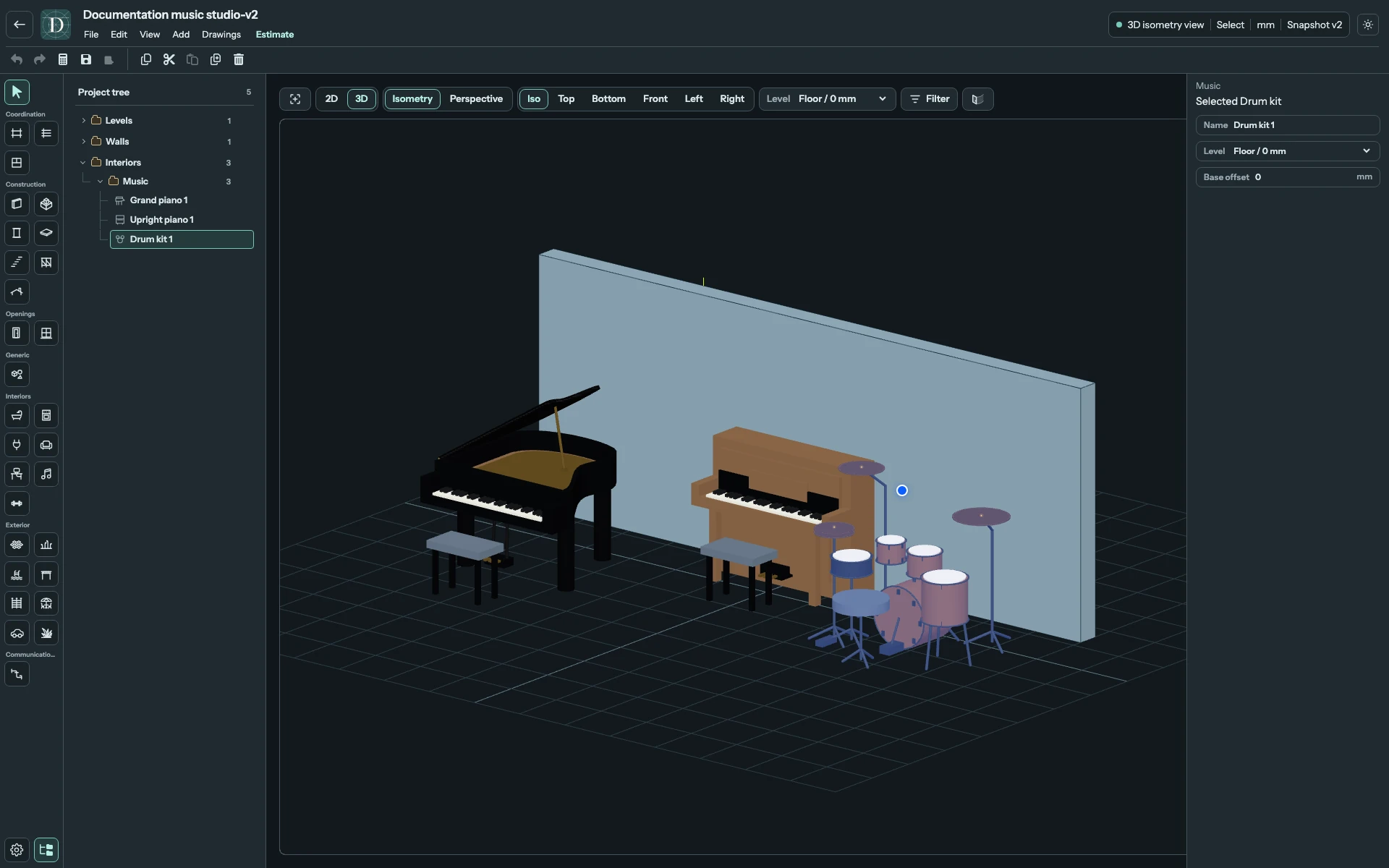The height and width of the screenshot is (868, 1389).
Task: Select the pergola exterior tool
Action: coord(46,574)
